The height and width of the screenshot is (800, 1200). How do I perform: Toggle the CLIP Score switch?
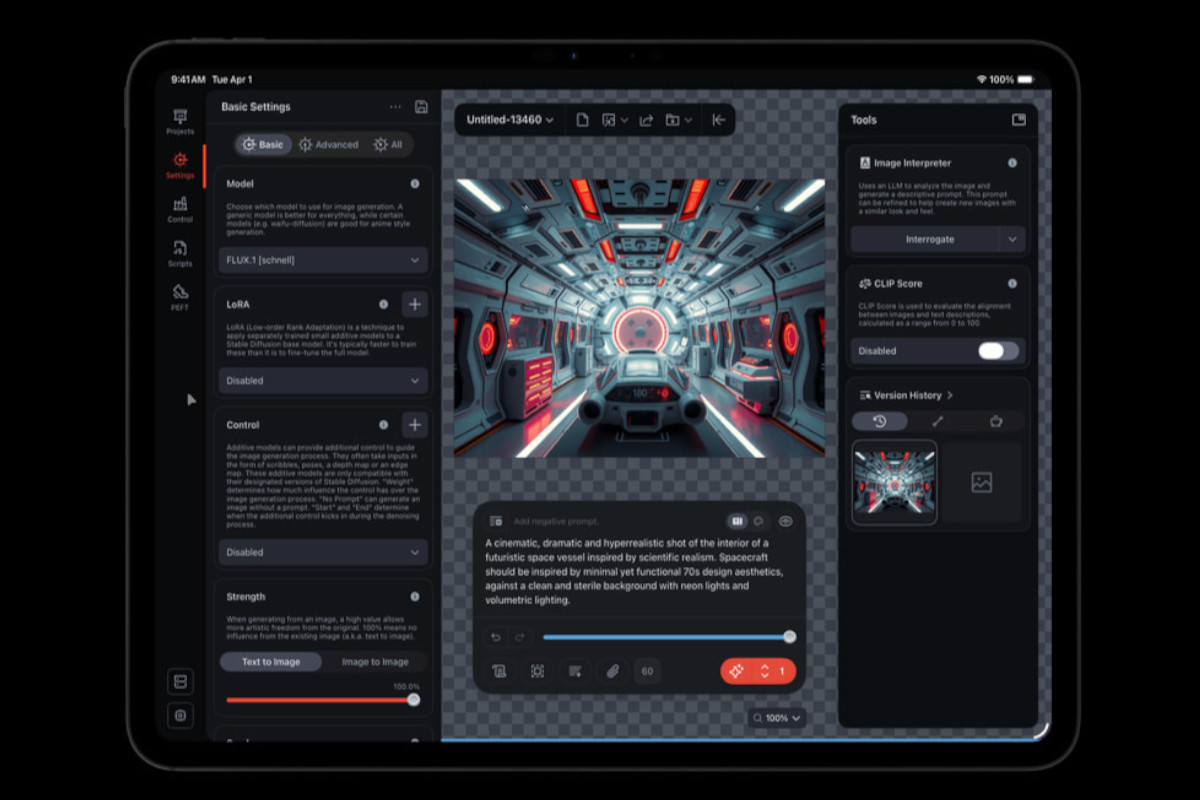997,351
